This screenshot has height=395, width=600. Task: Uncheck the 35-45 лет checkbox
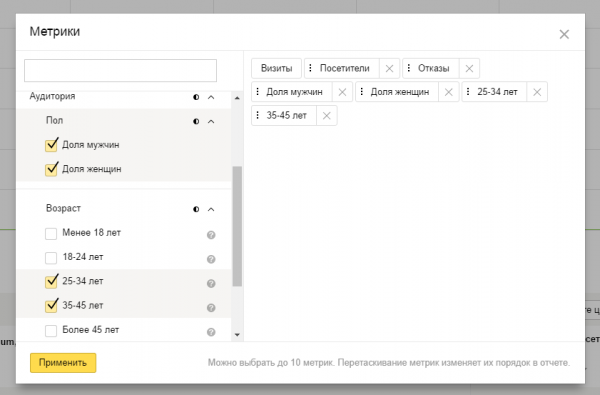51,306
